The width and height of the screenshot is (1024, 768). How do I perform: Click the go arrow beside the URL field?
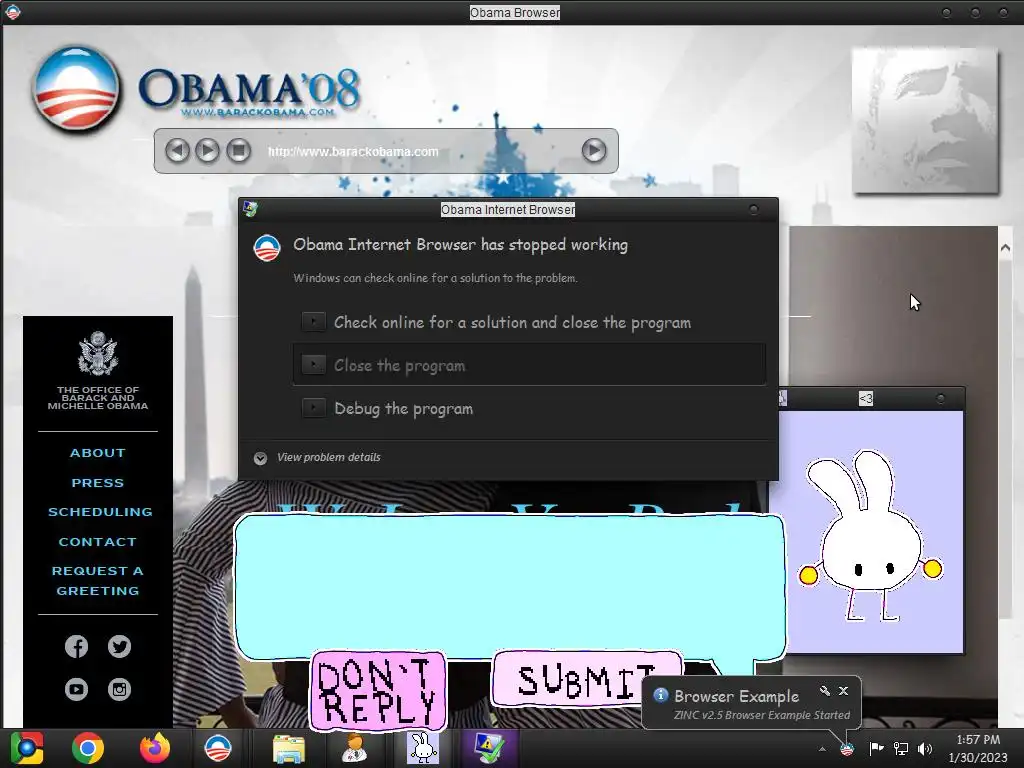coord(594,151)
